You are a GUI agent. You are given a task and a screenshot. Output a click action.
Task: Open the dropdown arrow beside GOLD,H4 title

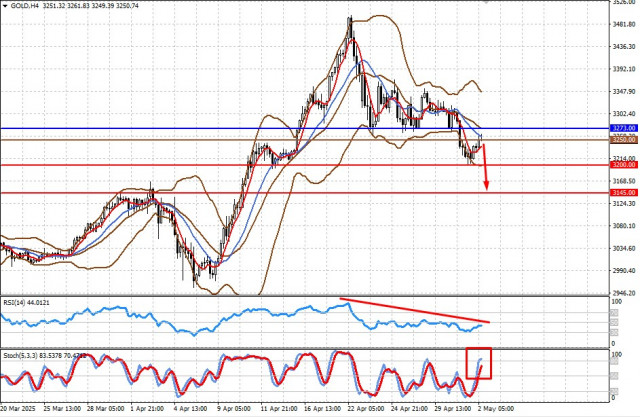pyautogui.click(x=5, y=5)
